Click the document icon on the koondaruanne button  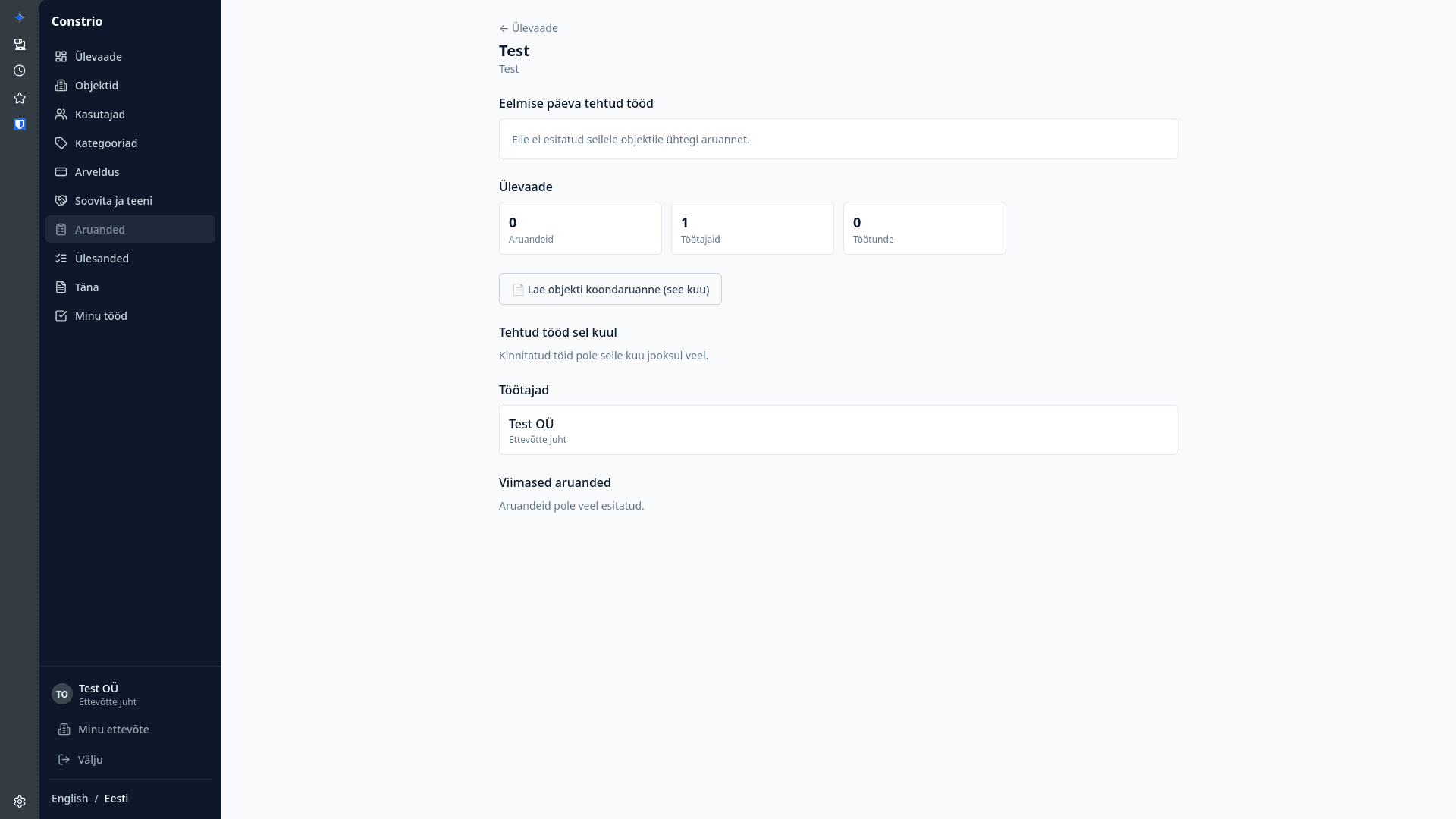pos(519,290)
